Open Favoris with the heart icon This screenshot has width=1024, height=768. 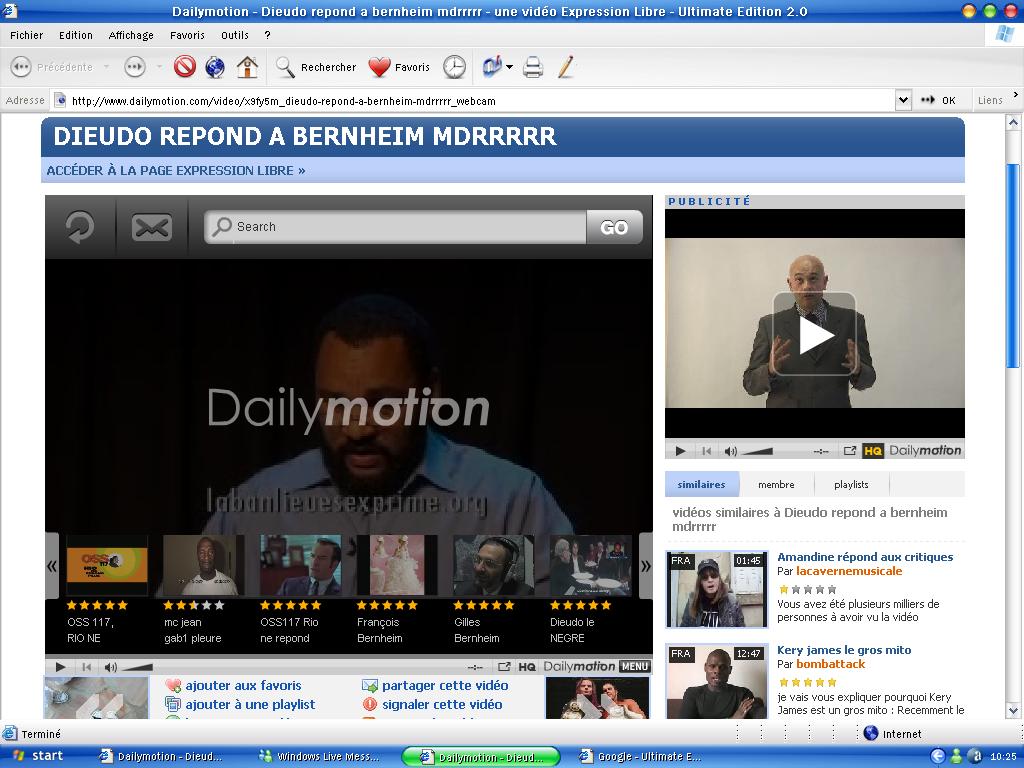click(x=379, y=67)
